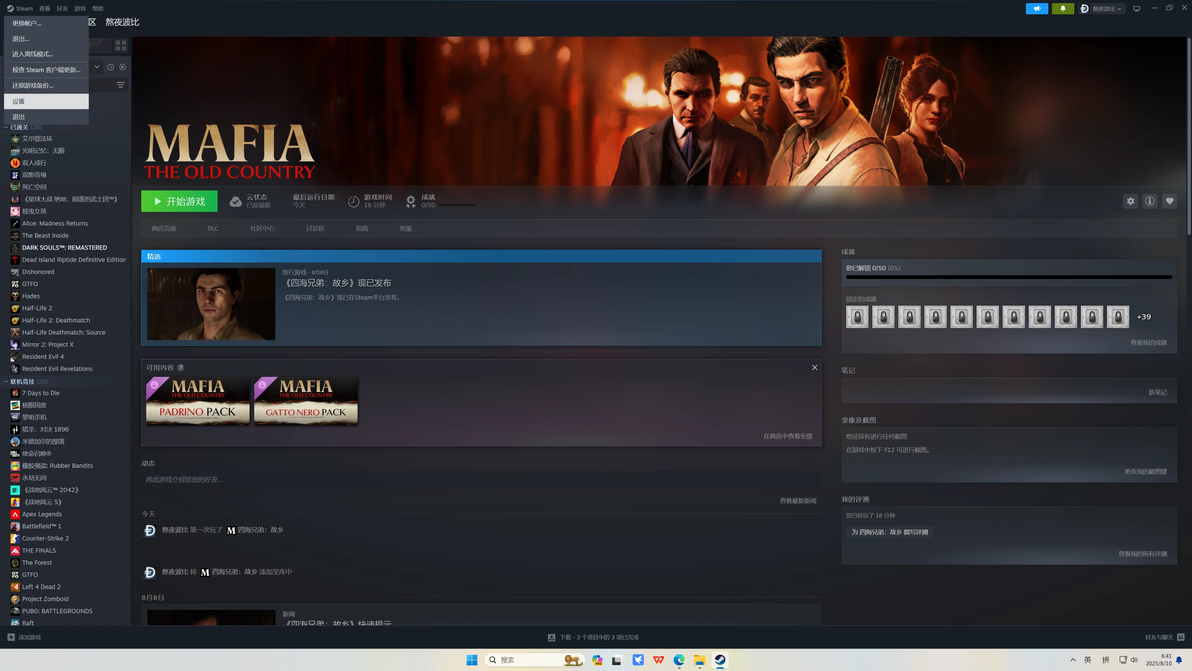Open Microsoft Edge from taskbar
This screenshot has width=1192, height=671.
(x=679, y=660)
